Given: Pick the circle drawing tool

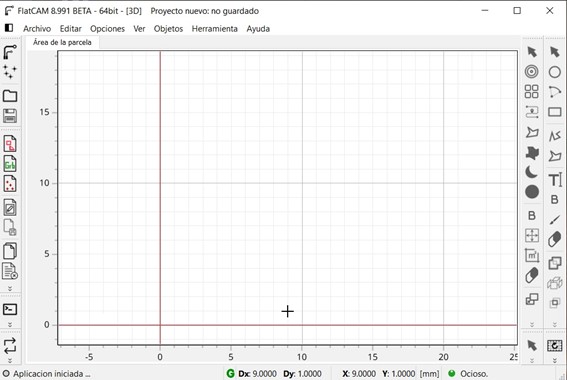Looking at the screenshot, I should pos(554,72).
